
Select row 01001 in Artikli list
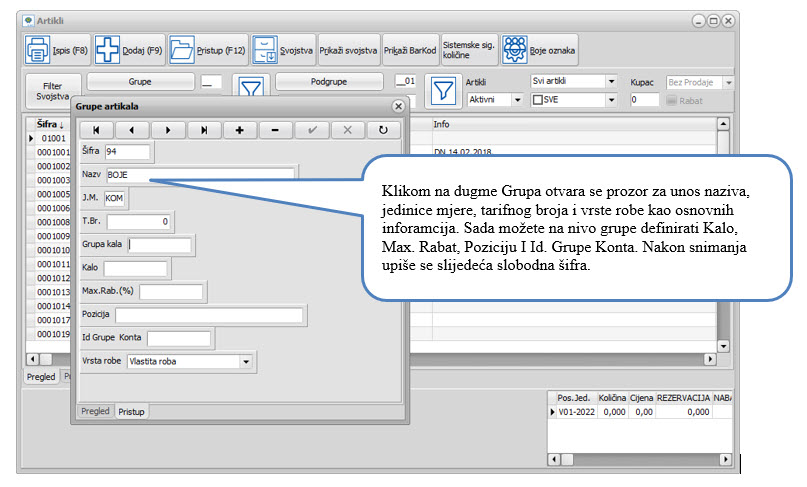coord(53,138)
